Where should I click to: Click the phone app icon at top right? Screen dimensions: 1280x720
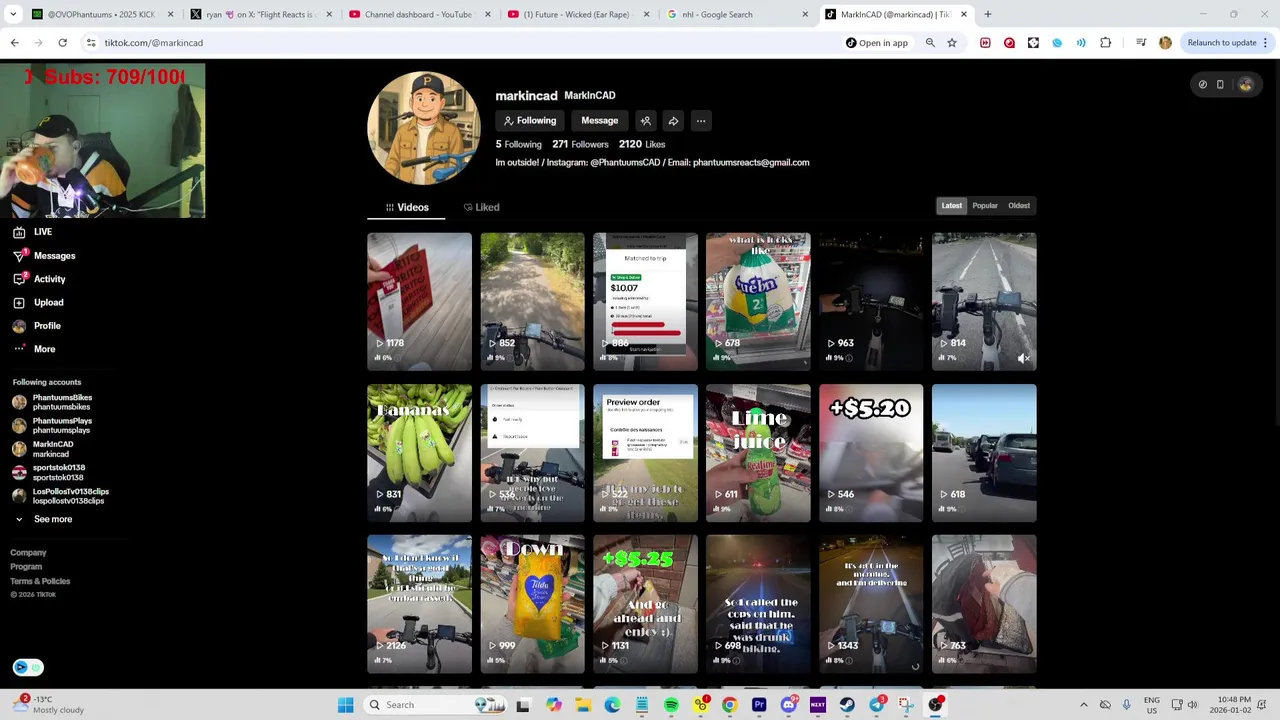[1220, 85]
